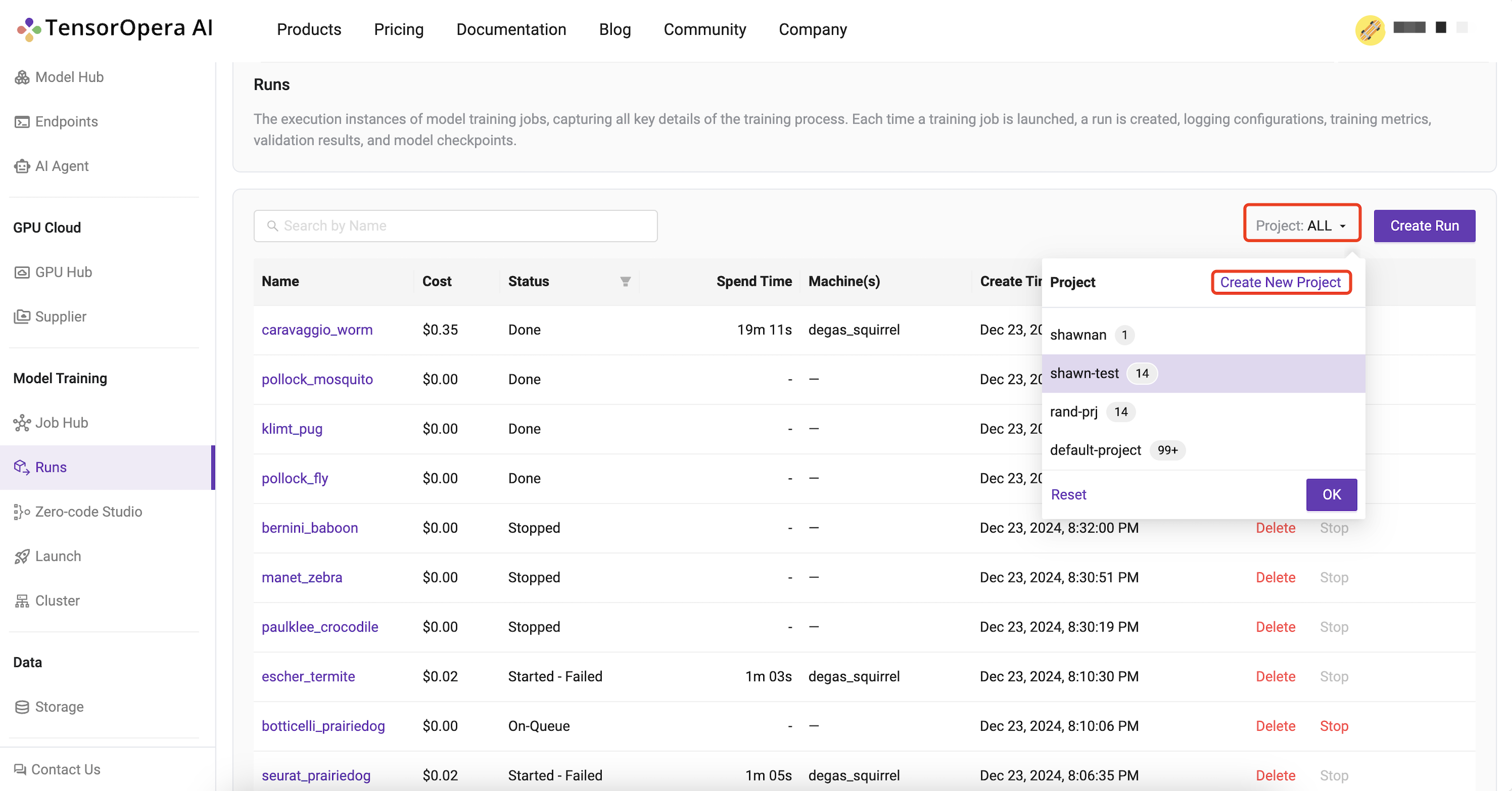Delete the bernini_baboon run
This screenshot has width=1512, height=791.
click(x=1275, y=528)
